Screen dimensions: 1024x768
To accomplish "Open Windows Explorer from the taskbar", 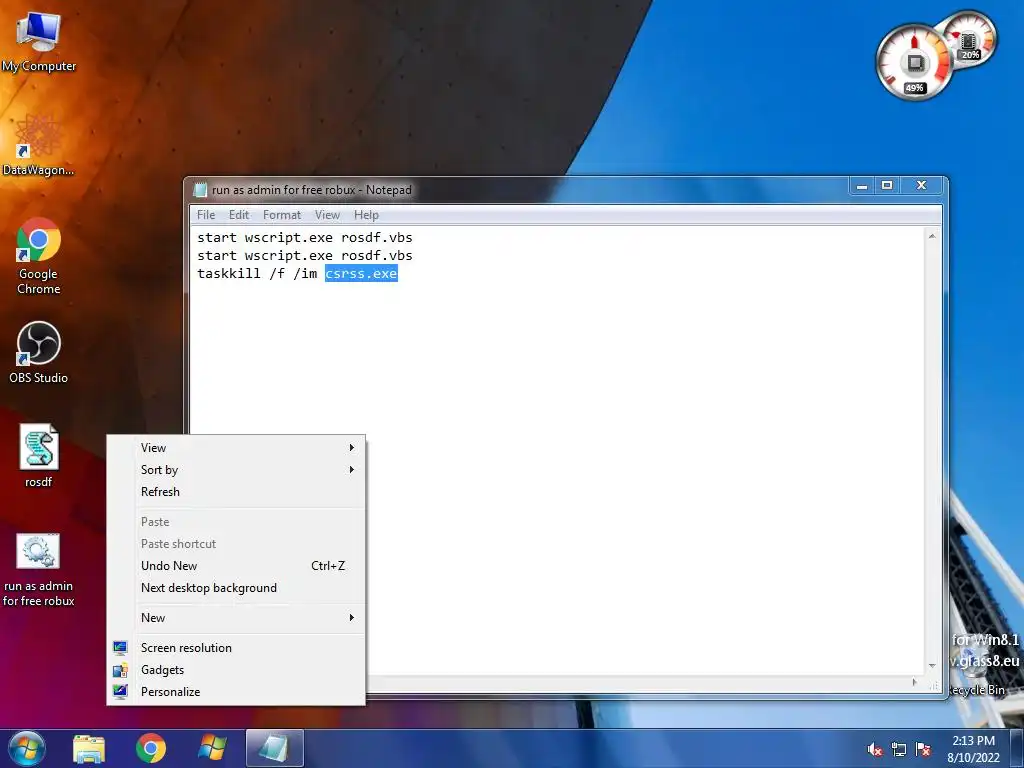I will pos(89,748).
